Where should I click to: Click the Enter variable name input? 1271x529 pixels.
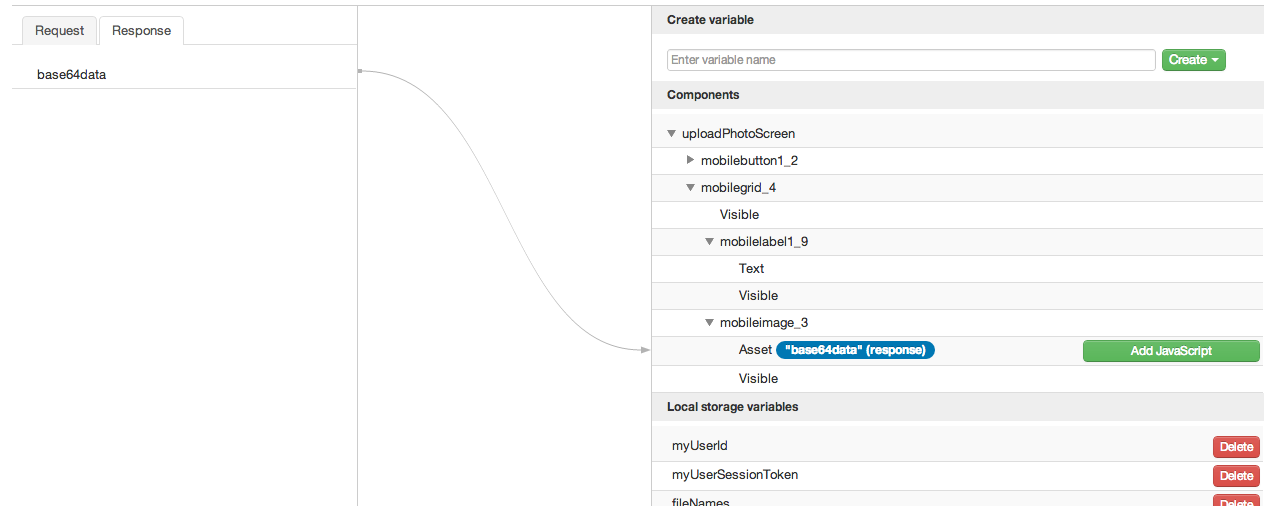click(911, 60)
